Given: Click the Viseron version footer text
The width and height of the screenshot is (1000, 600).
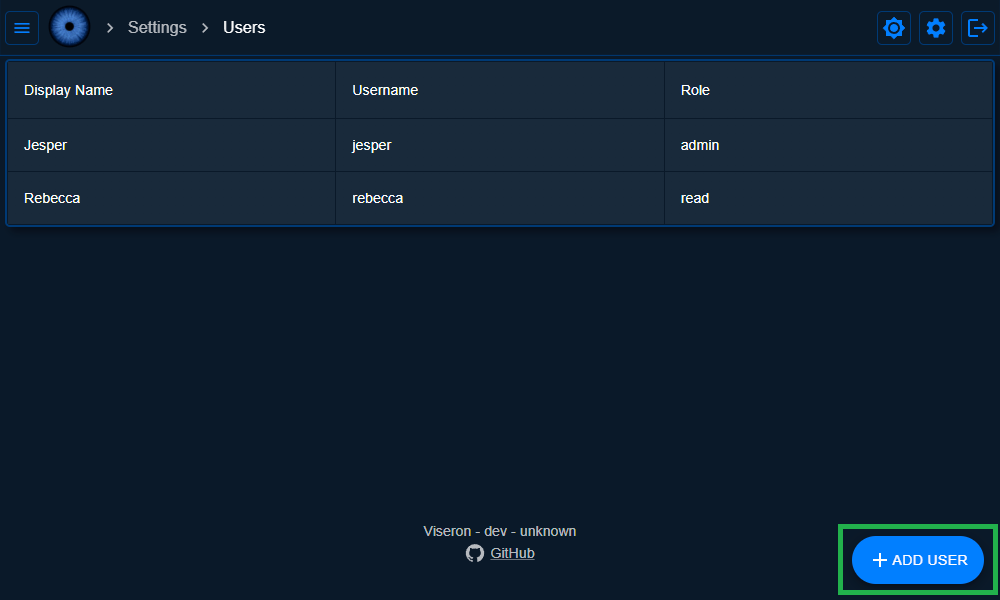Looking at the screenshot, I should pyautogui.click(x=500, y=531).
